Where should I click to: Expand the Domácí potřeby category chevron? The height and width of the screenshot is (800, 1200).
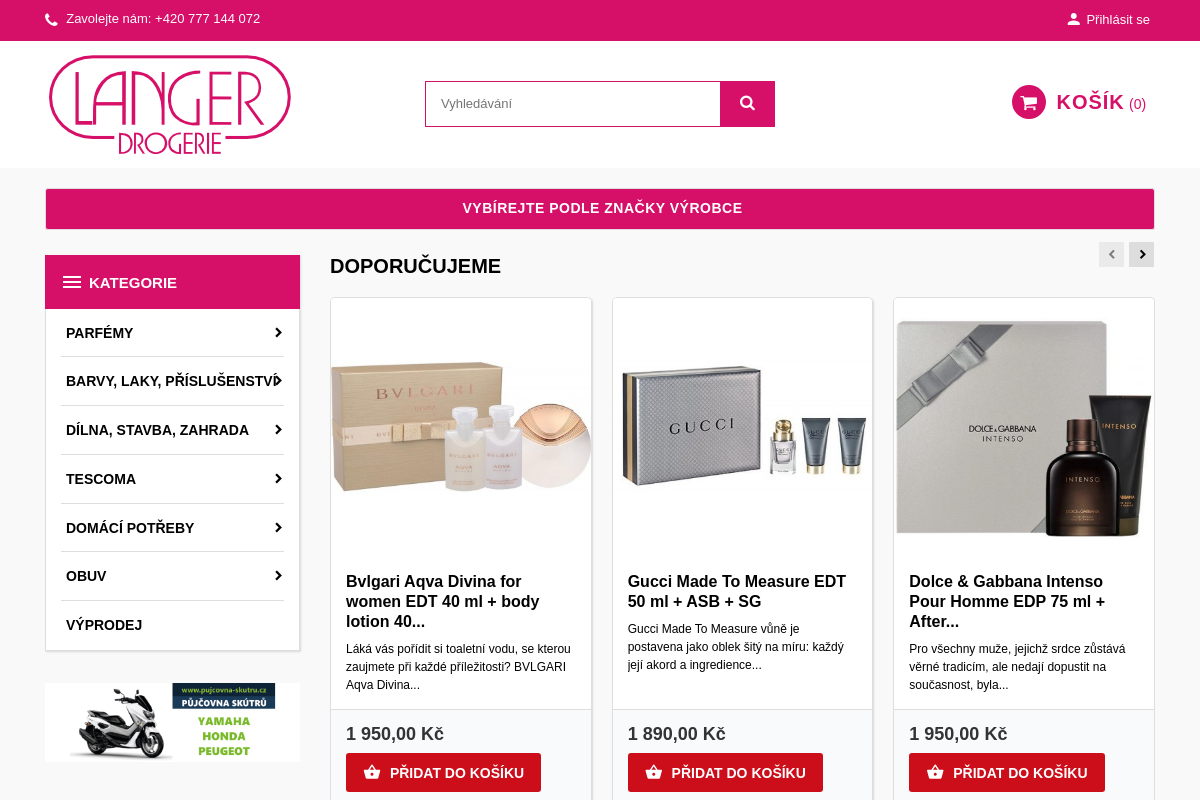point(278,527)
